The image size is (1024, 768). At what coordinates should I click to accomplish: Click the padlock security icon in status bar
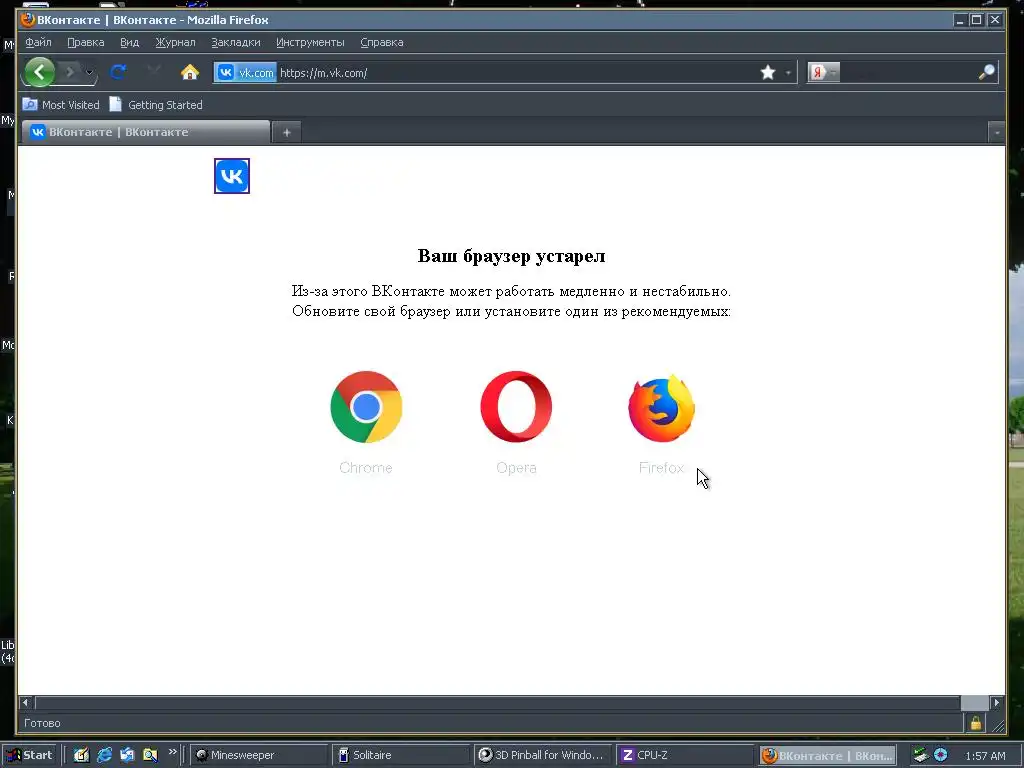click(x=976, y=723)
